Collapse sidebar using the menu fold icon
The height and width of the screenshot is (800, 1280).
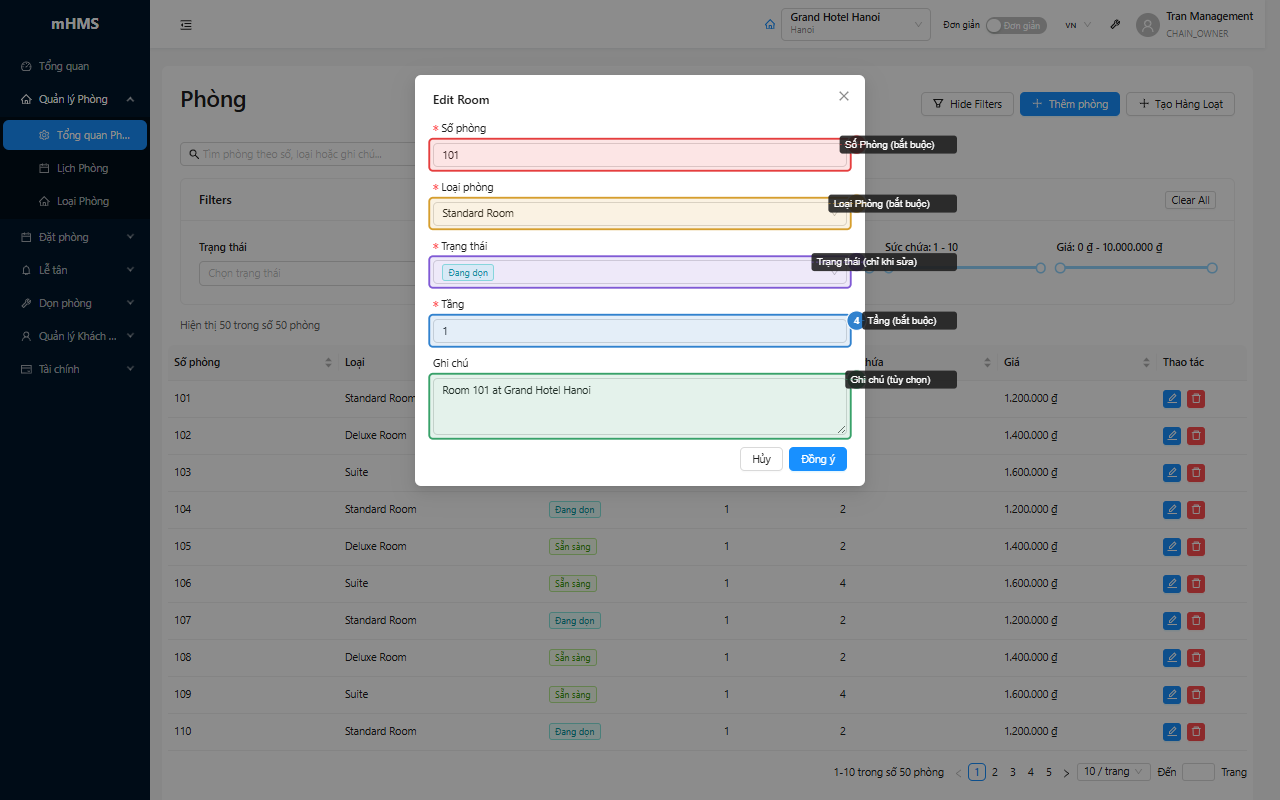(x=186, y=25)
